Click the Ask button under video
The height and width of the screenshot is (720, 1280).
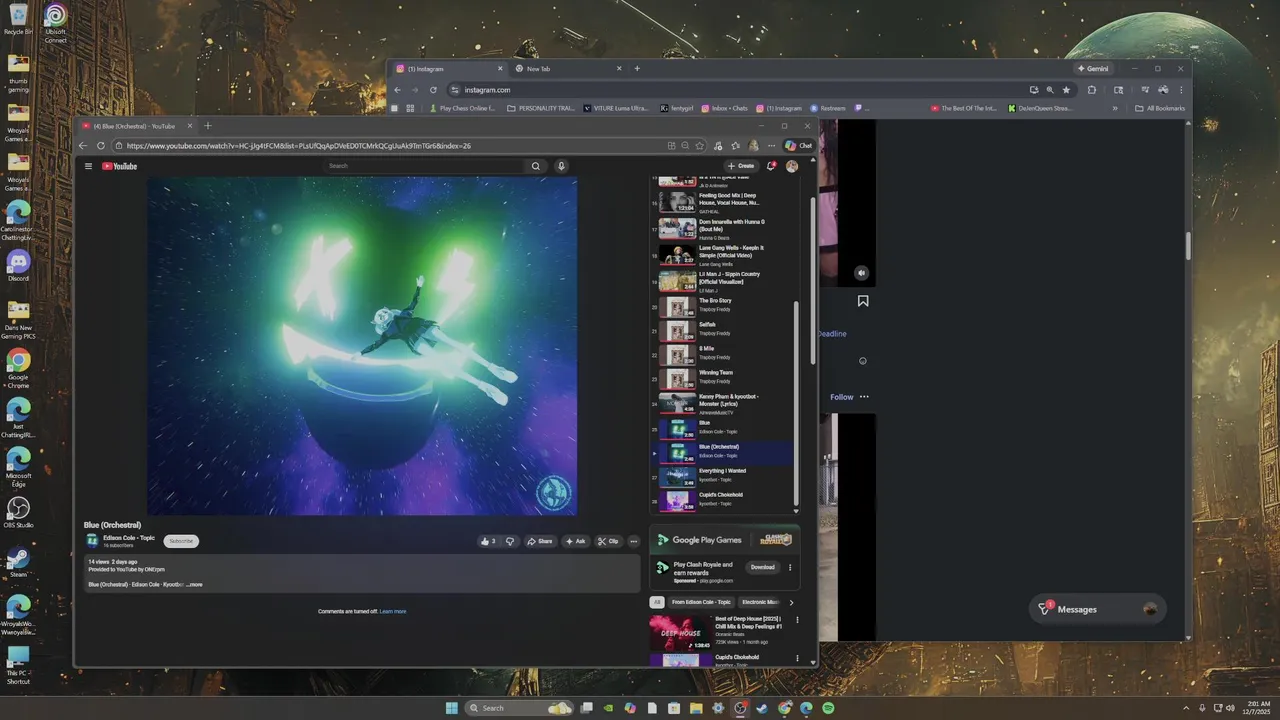pyautogui.click(x=575, y=541)
